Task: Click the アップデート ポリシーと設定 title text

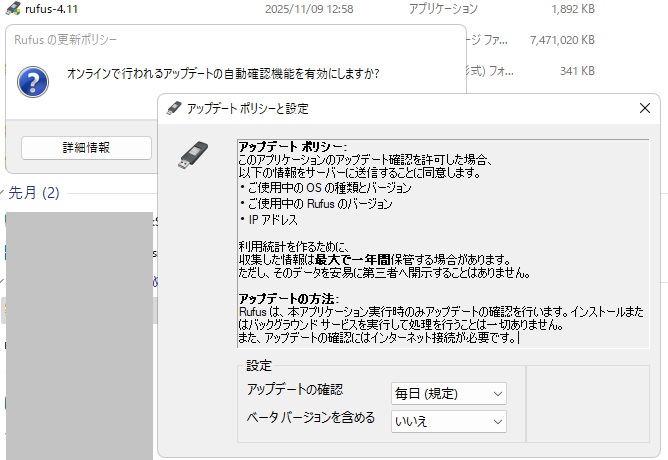Action: (x=248, y=108)
